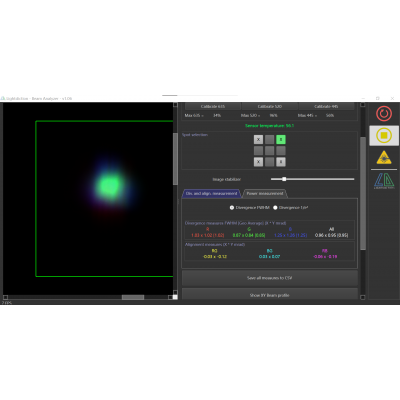Click the yellow stop acquisition icon
Viewport: 400px width, 400px height.
pyautogui.click(x=384, y=135)
